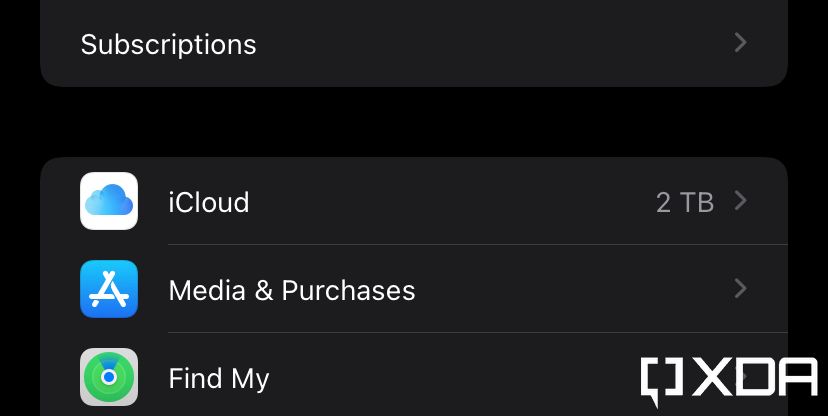Tap the 2 TB storage value

click(684, 202)
